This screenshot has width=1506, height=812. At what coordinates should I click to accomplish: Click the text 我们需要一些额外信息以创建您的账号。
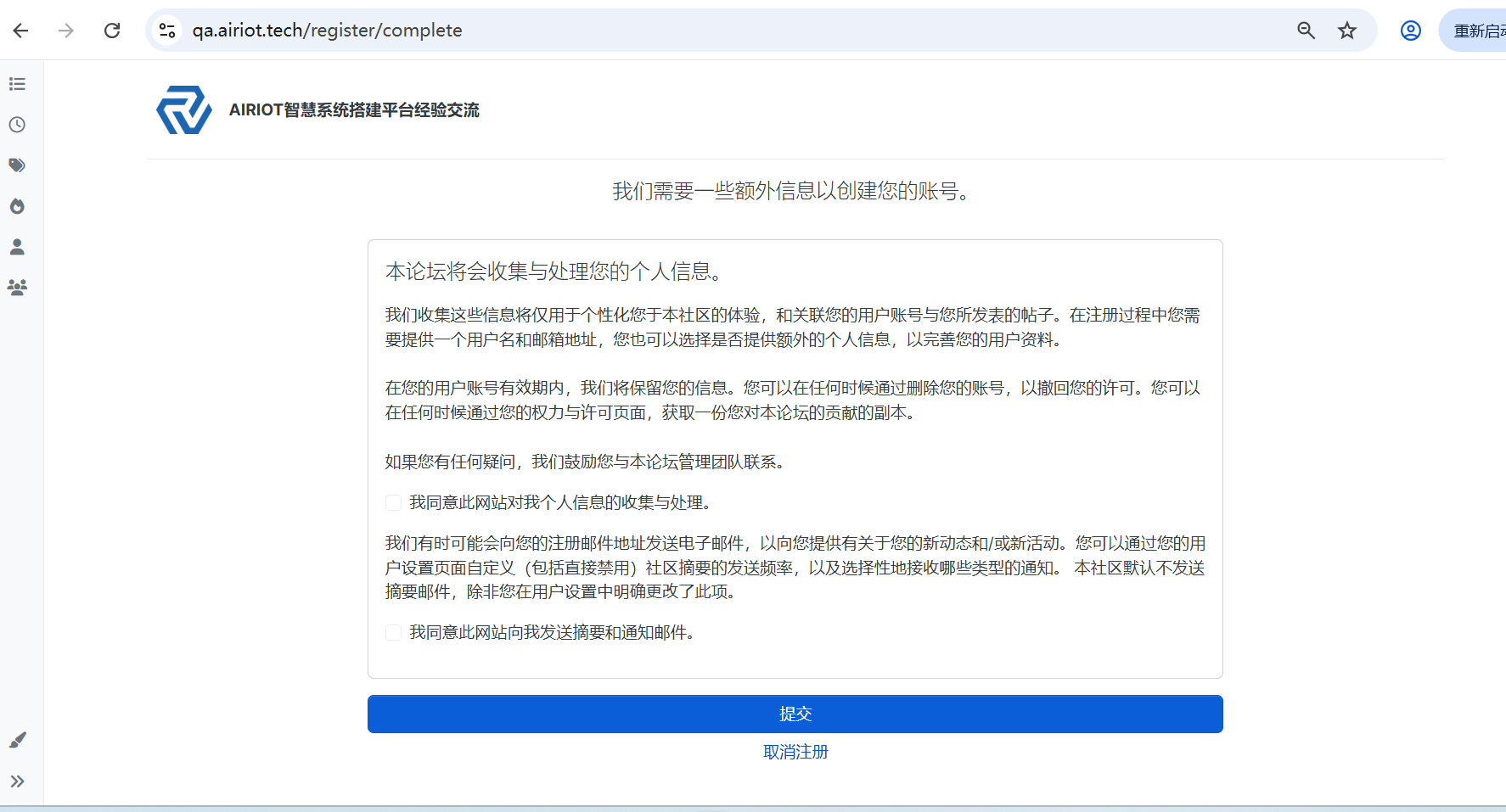[795, 192]
